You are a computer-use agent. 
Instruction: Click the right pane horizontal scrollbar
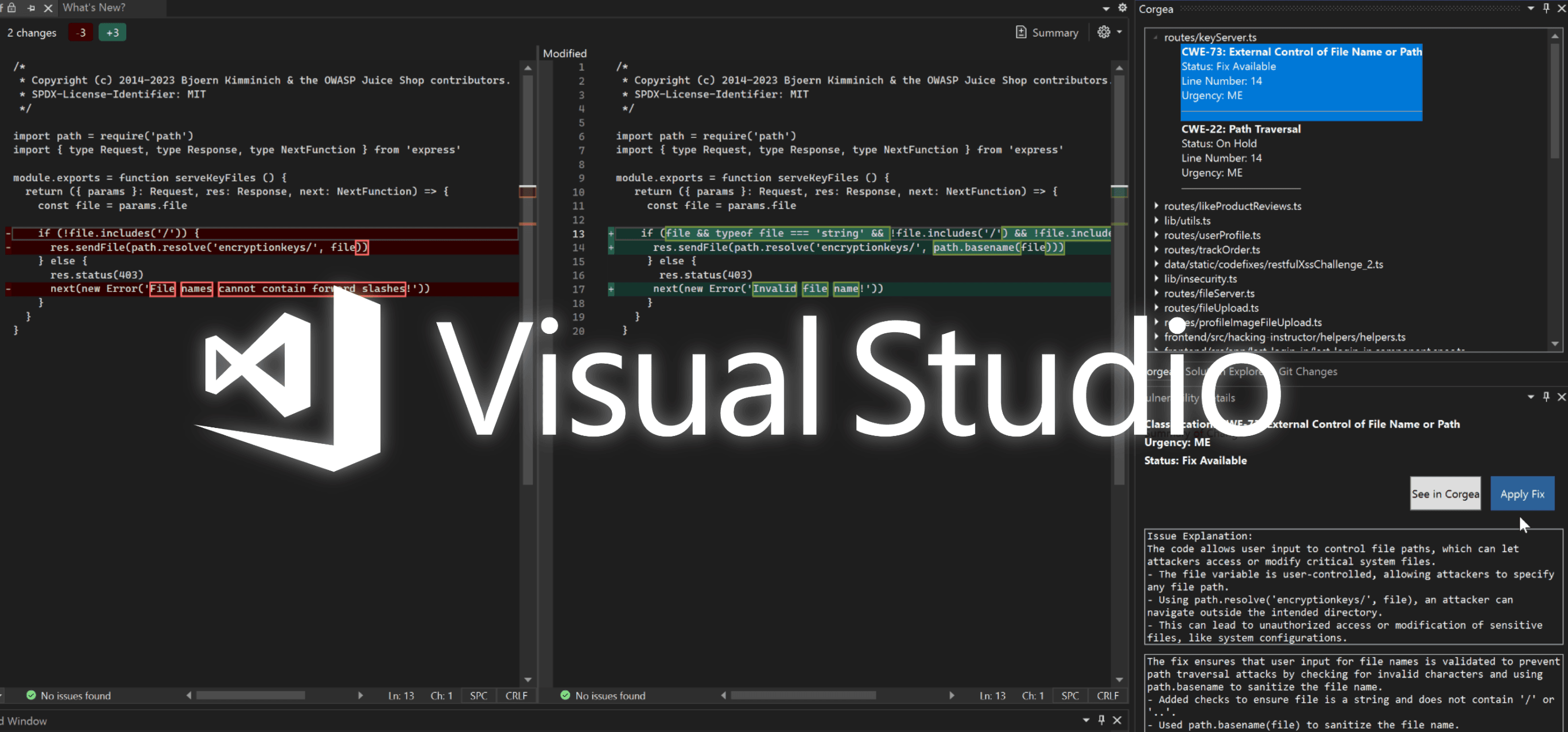pos(803,695)
